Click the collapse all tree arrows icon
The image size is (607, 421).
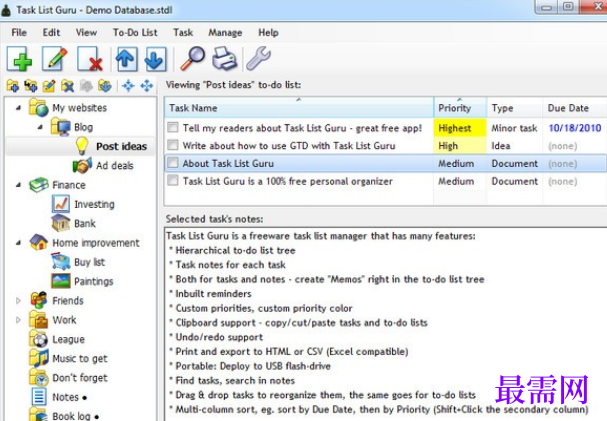coord(128,86)
